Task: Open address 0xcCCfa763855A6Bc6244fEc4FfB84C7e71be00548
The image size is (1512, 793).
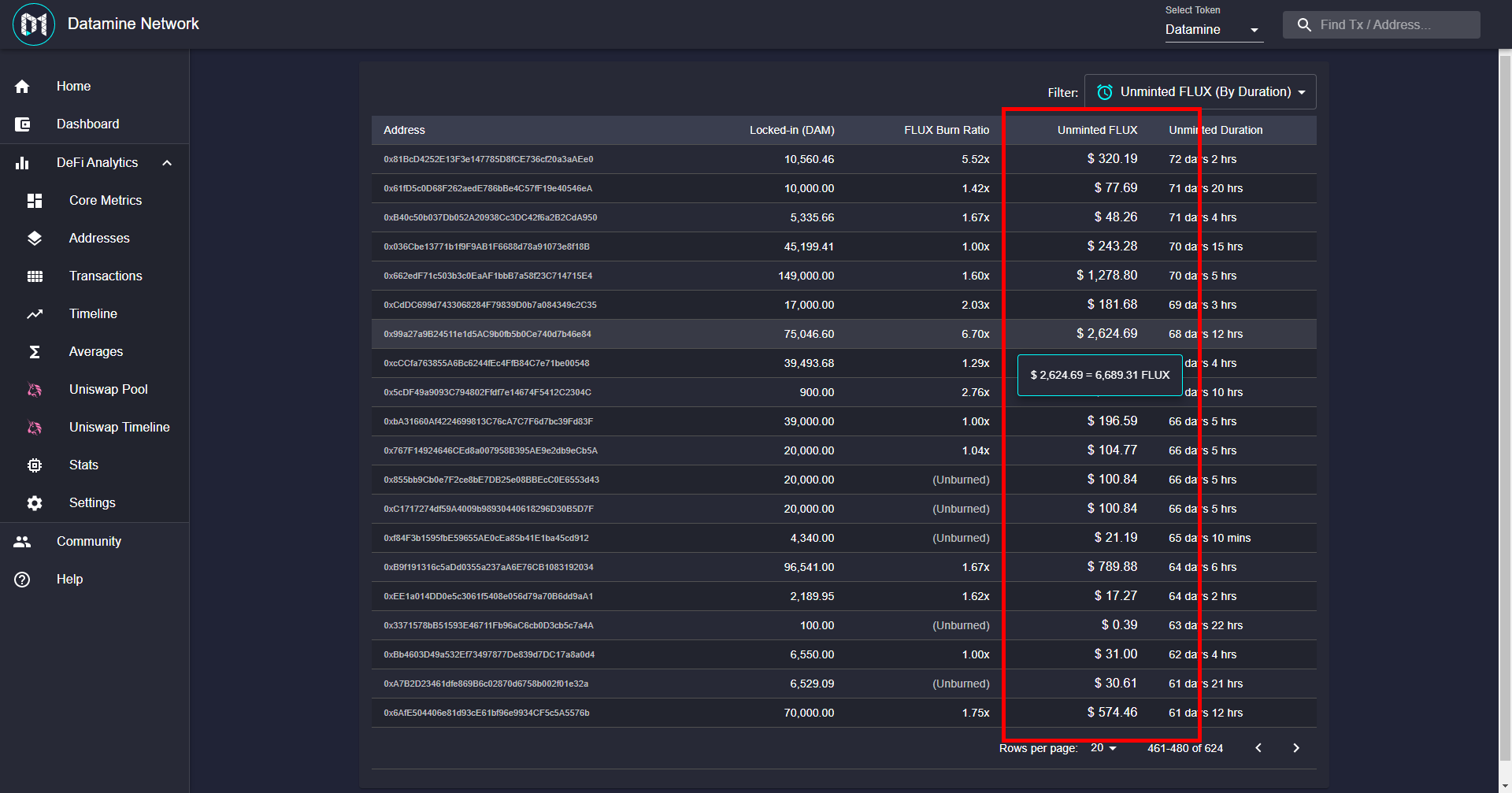Action: click(x=487, y=364)
